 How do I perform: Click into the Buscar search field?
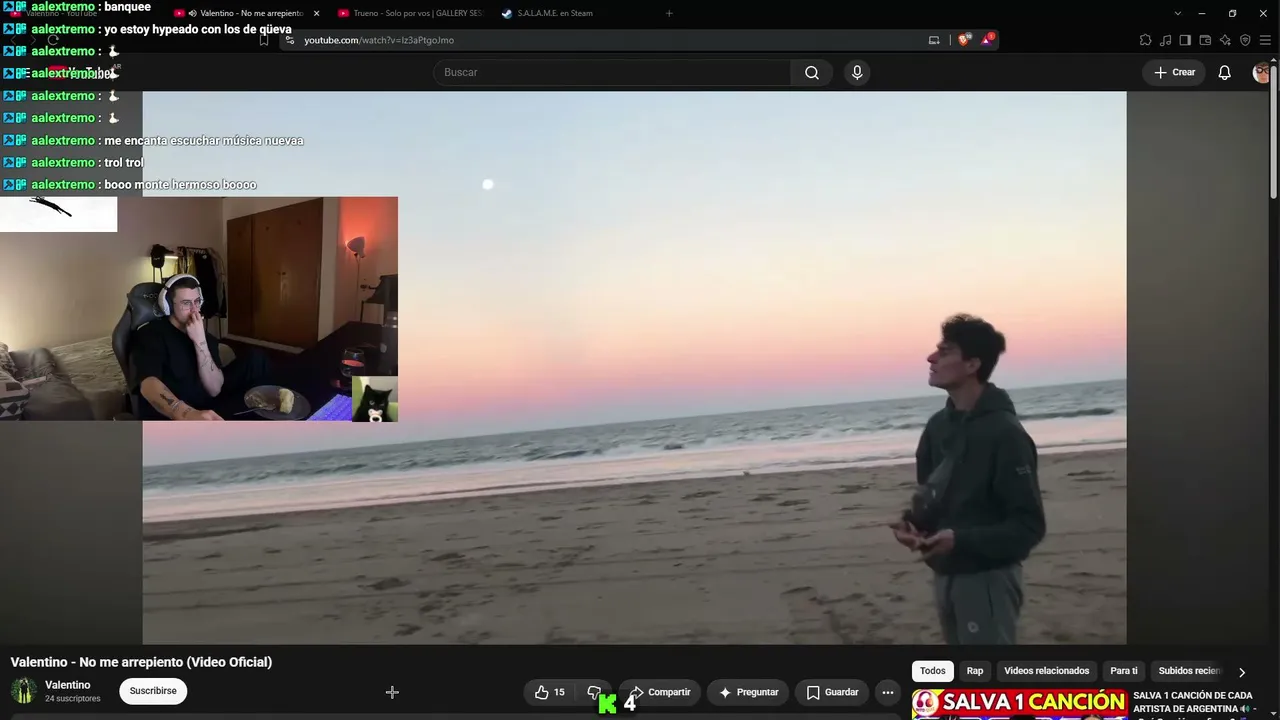(x=612, y=73)
